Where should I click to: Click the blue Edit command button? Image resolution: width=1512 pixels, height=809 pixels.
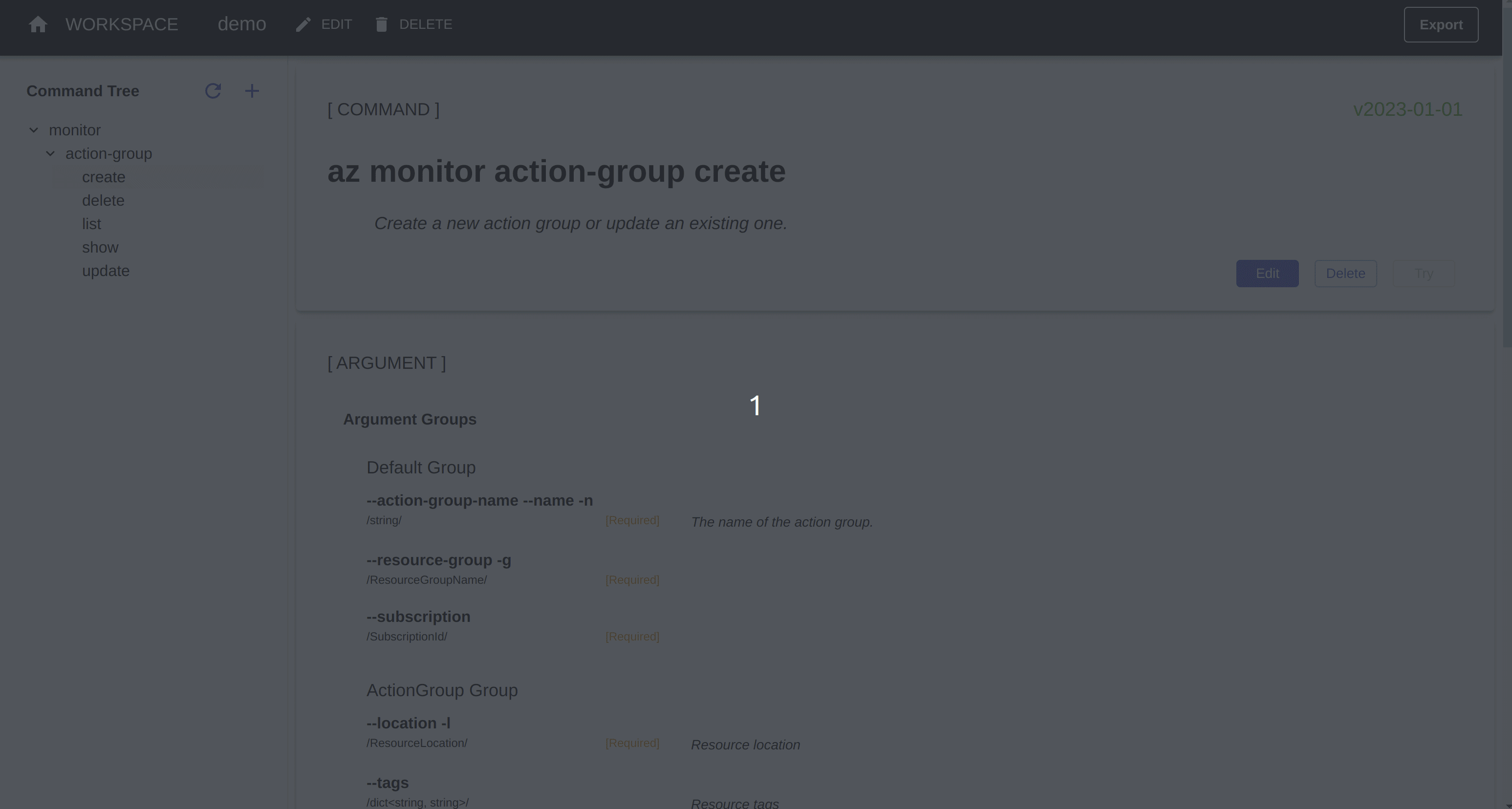click(x=1267, y=274)
